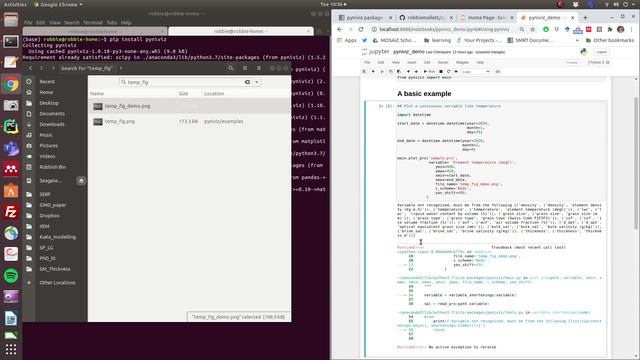Clear the Files search text
The width and height of the screenshot is (640, 360).
[x=247, y=82]
